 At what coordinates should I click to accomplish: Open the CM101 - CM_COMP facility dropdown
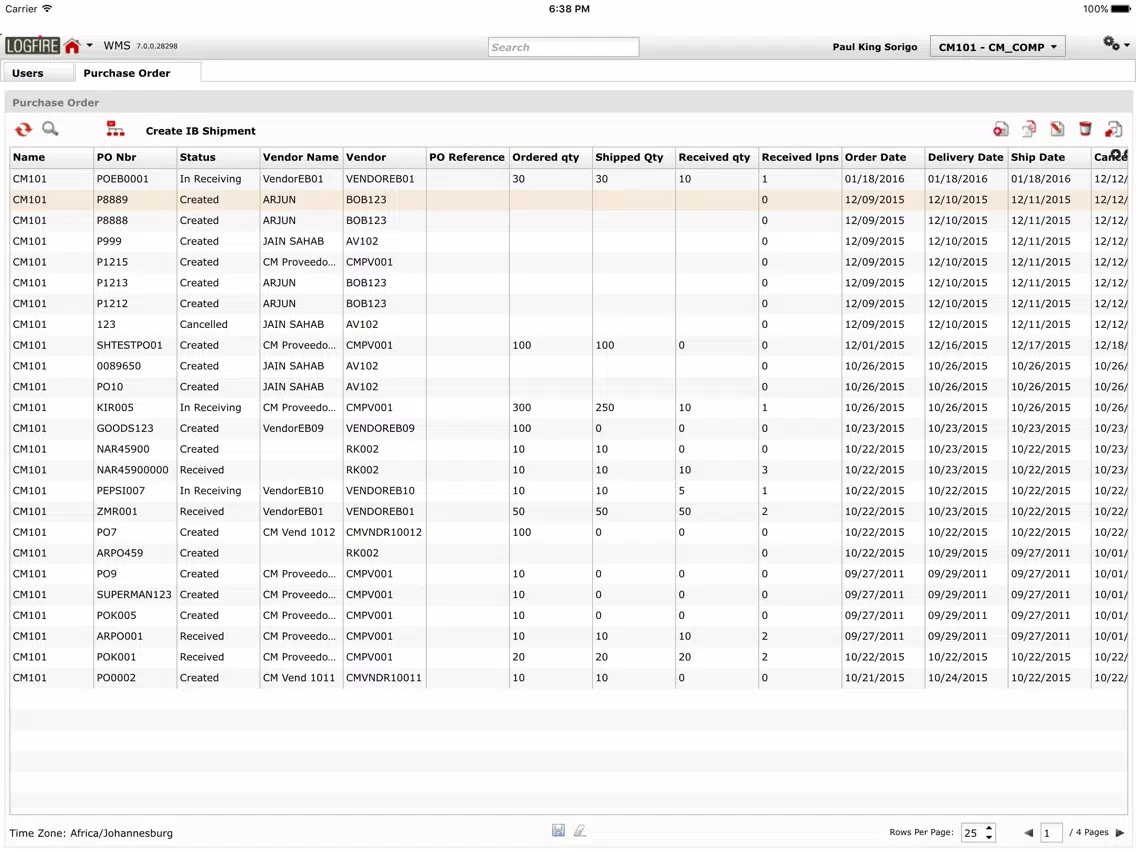tap(998, 47)
